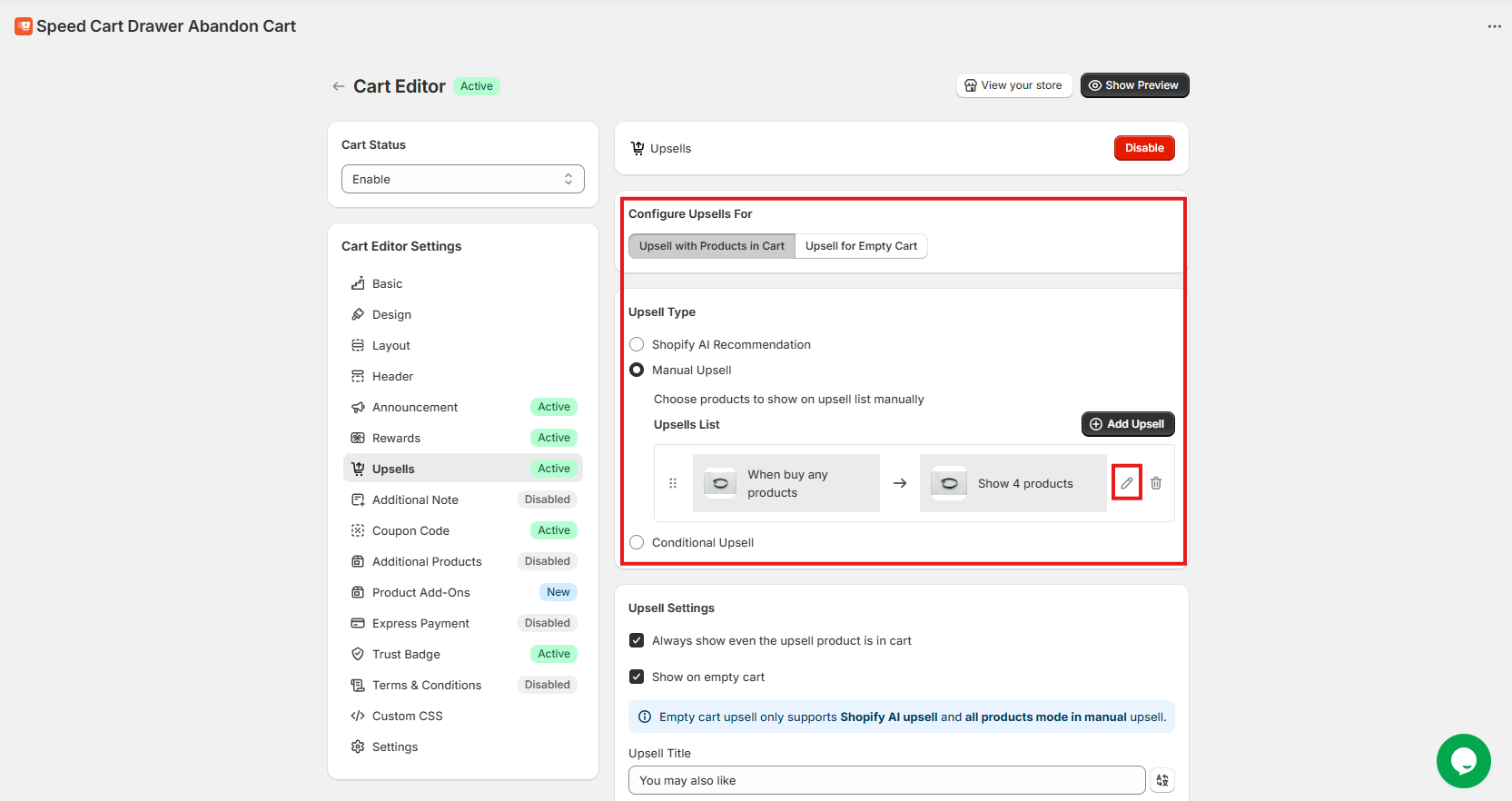Click the translate icon beside Upsell Title
Image resolution: width=1512 pixels, height=801 pixels.
click(x=1162, y=780)
